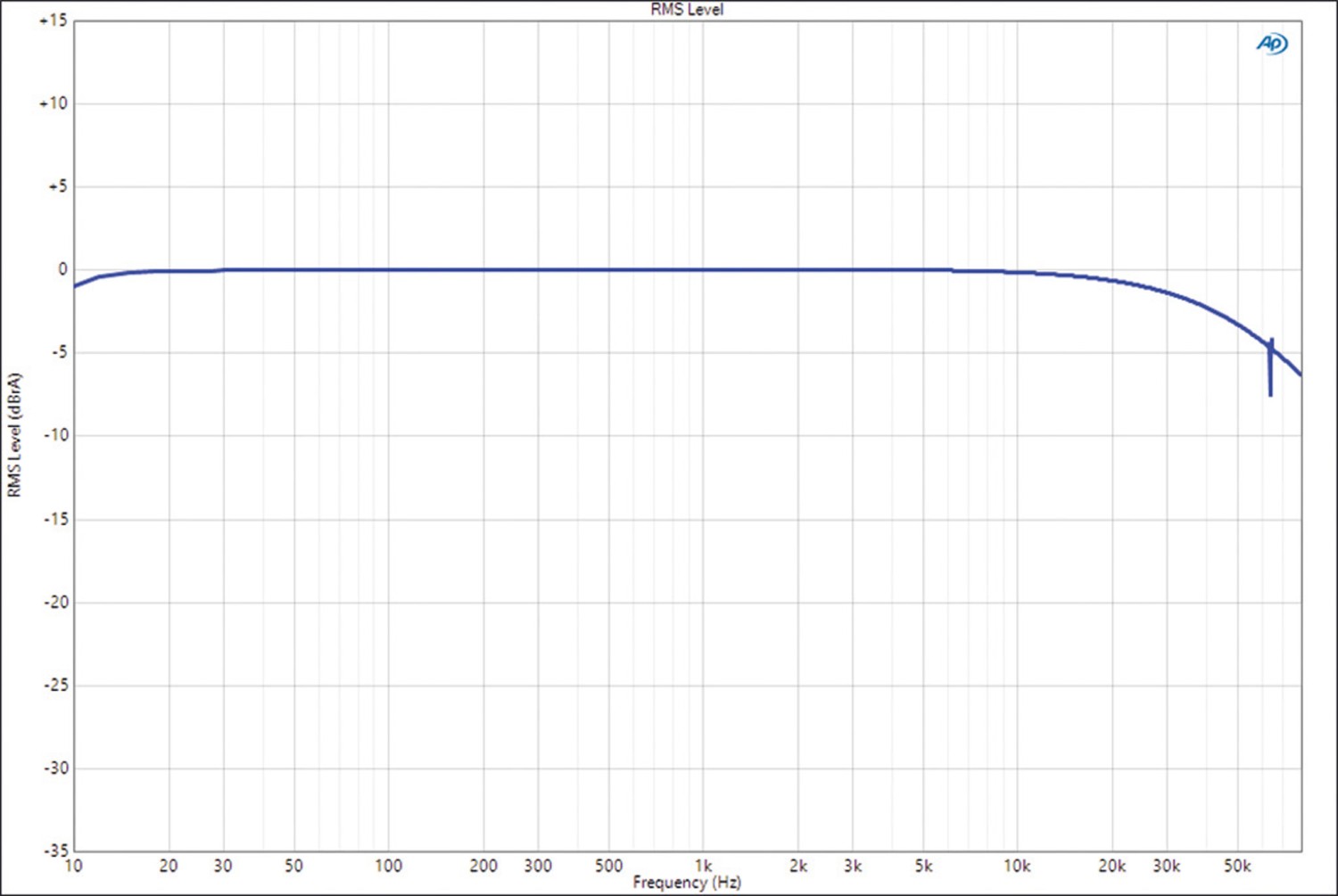Click the 'RMS Level' graph title
This screenshot has height=896, width=1338.
click(687, 10)
